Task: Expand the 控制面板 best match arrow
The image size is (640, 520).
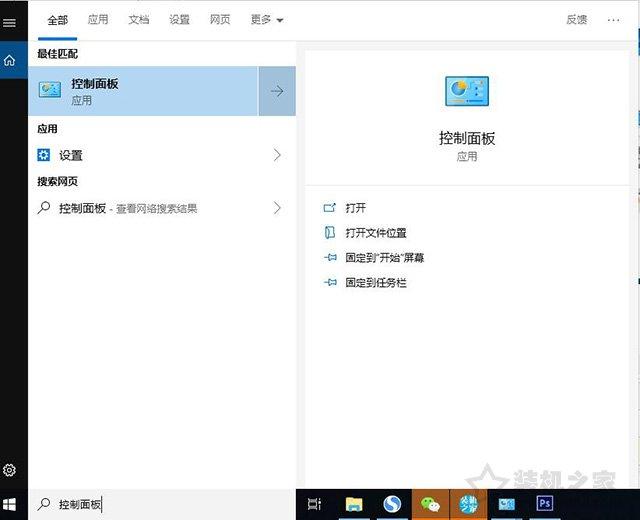Action: click(x=277, y=91)
